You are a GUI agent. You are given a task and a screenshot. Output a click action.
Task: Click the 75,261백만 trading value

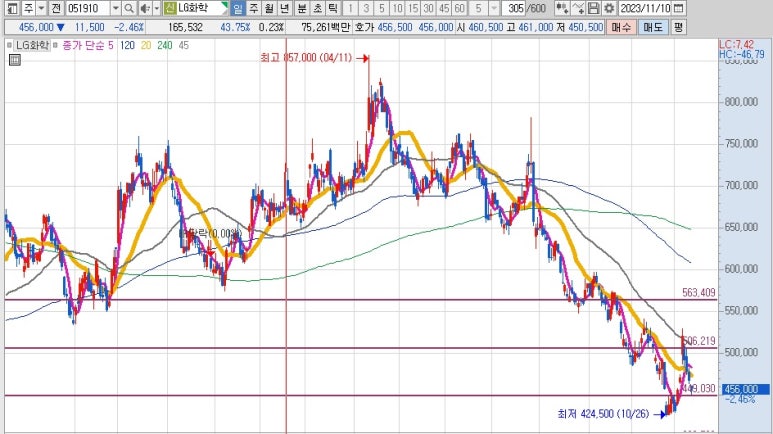pyautogui.click(x=325, y=27)
